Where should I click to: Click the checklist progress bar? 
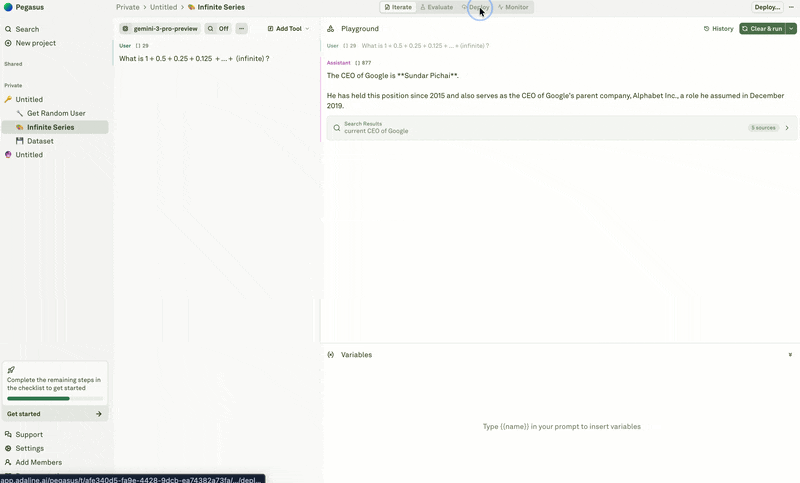[55, 398]
